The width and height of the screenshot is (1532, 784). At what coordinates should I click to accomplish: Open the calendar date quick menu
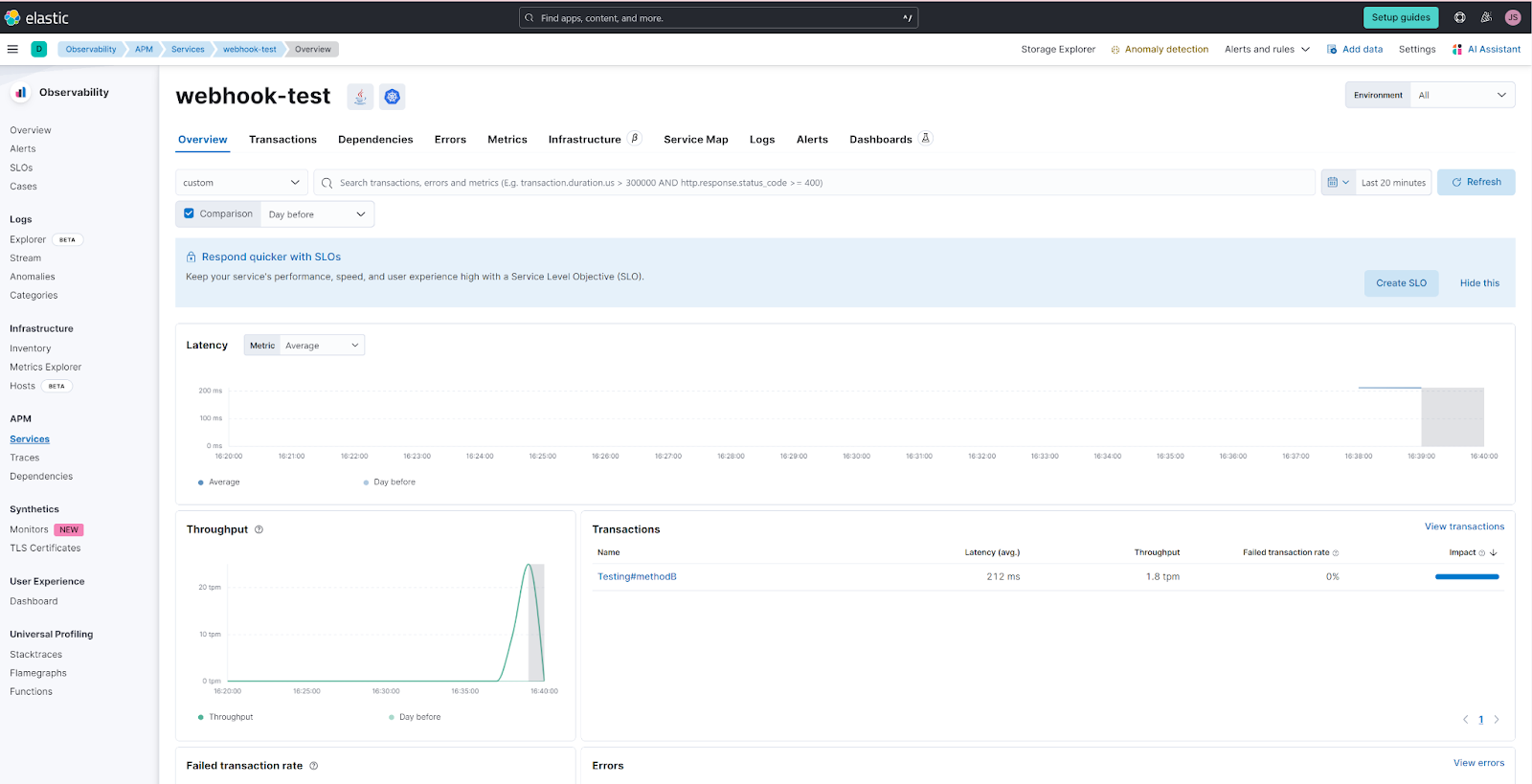click(1338, 182)
